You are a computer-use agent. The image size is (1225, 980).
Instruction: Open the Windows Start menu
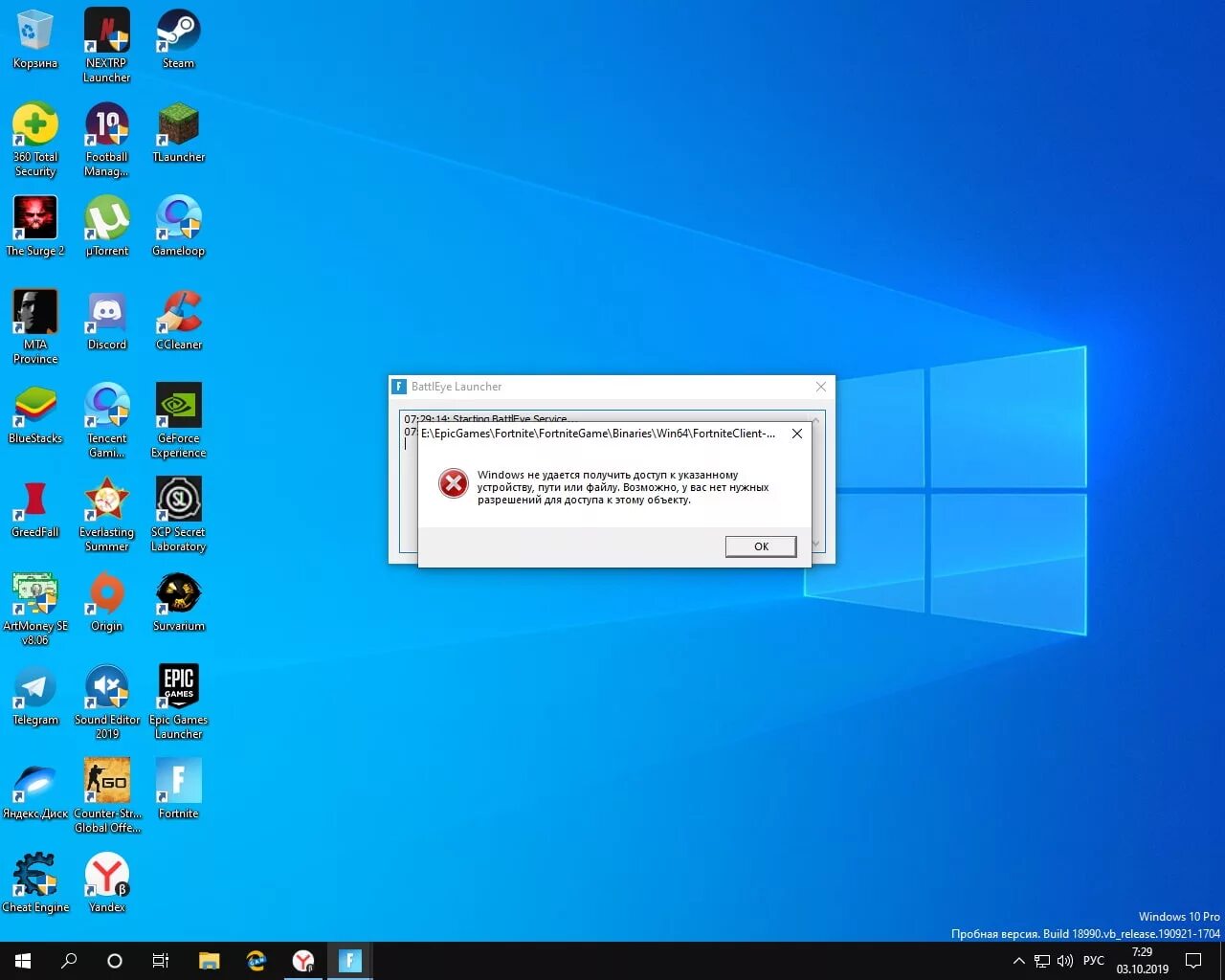click(23, 961)
